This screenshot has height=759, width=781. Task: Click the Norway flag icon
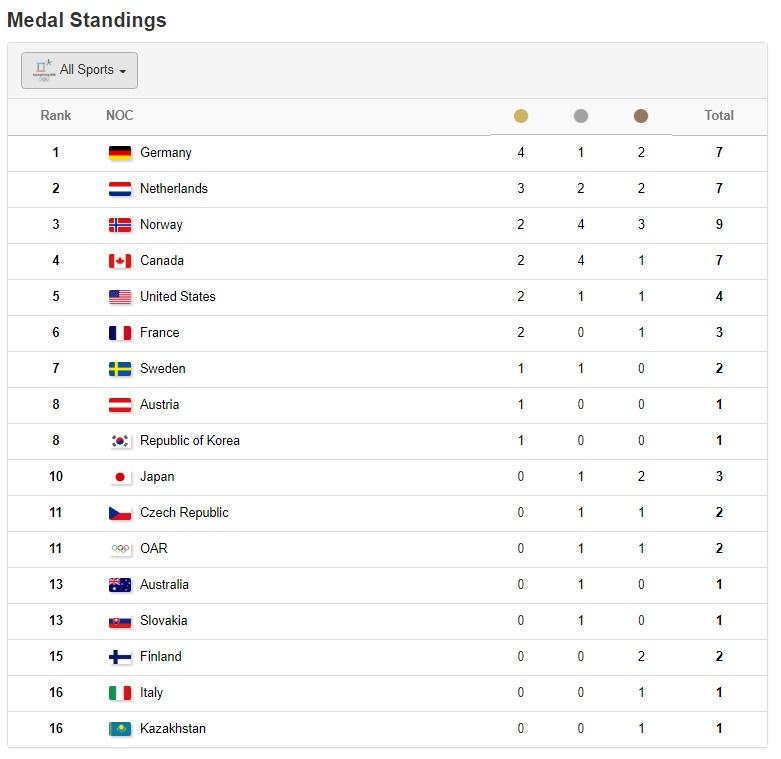[x=120, y=225]
